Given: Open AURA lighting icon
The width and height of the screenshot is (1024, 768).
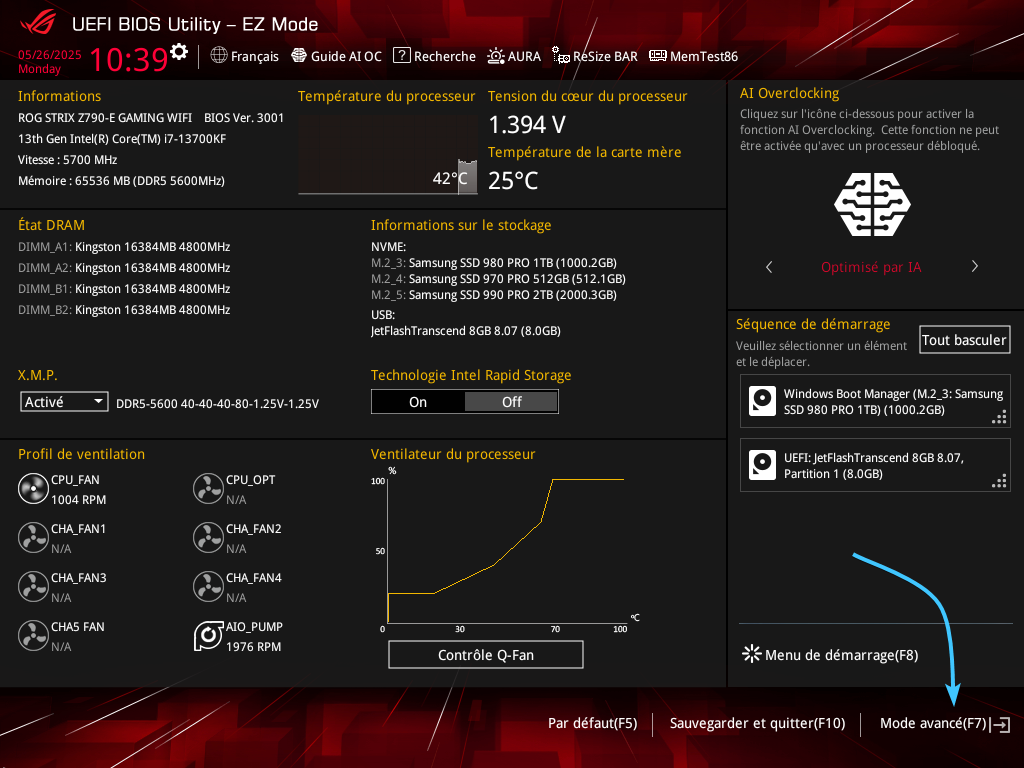Looking at the screenshot, I should click(496, 56).
